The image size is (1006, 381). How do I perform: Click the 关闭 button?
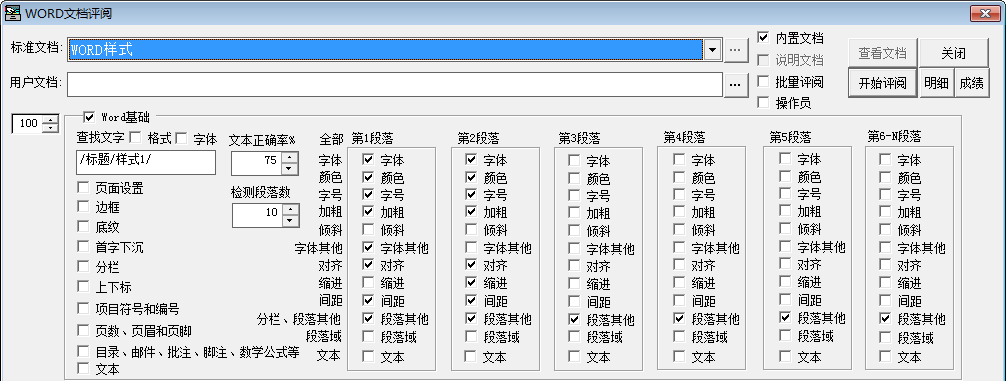(x=953, y=53)
